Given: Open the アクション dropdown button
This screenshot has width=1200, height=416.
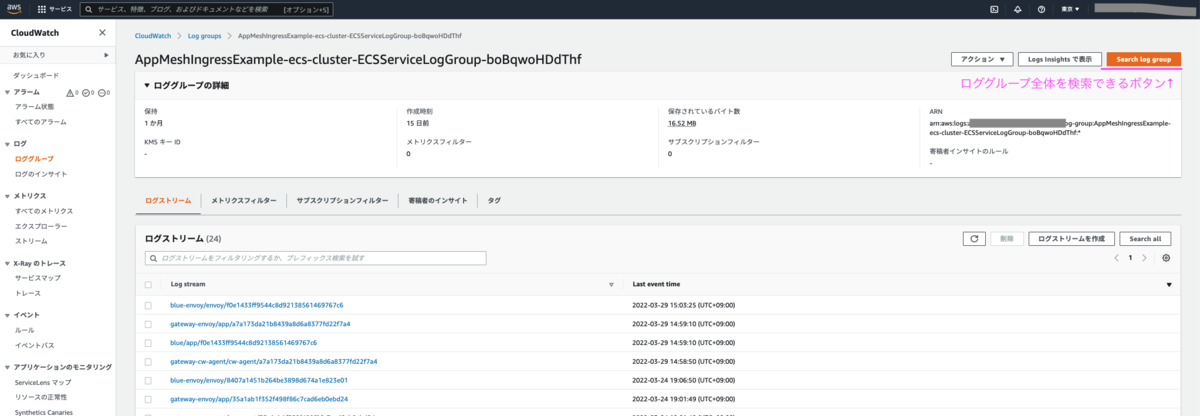Looking at the screenshot, I should click(x=983, y=59).
